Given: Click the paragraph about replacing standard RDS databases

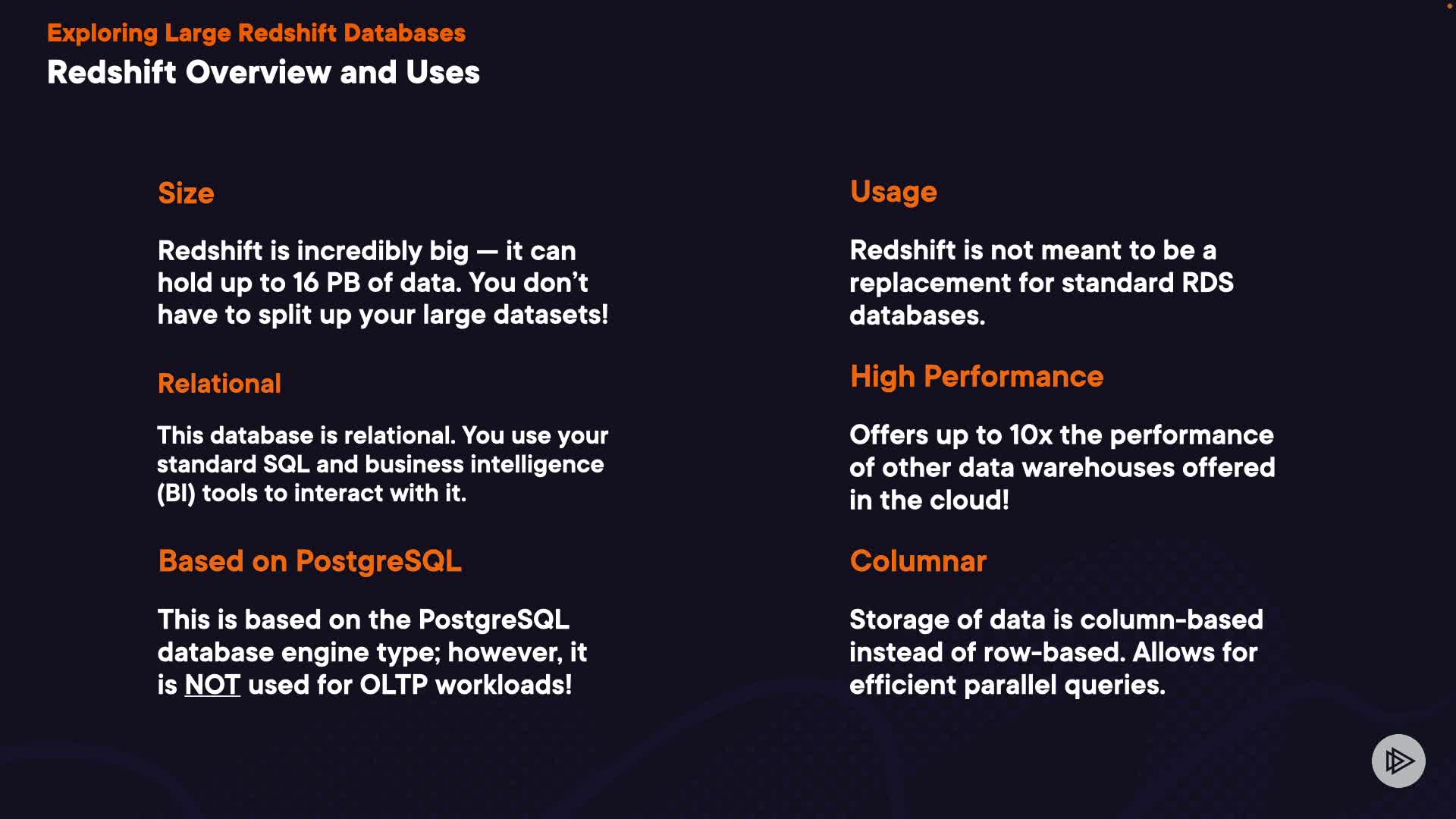Looking at the screenshot, I should 1040,282.
